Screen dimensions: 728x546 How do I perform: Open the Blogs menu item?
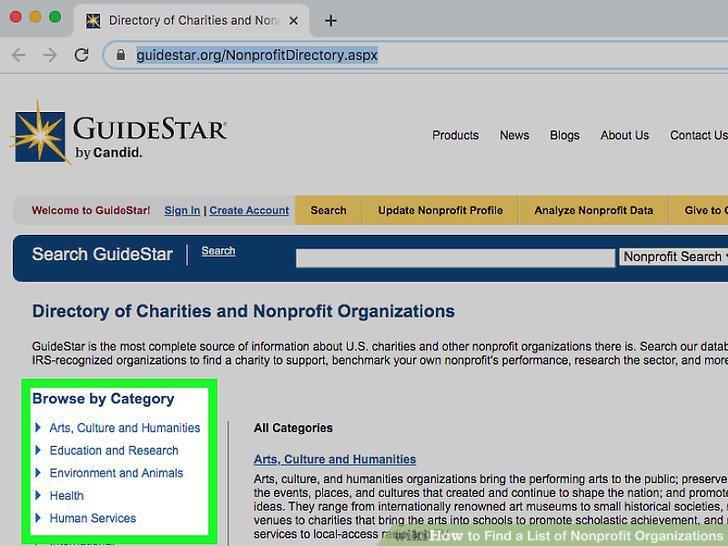coord(565,135)
